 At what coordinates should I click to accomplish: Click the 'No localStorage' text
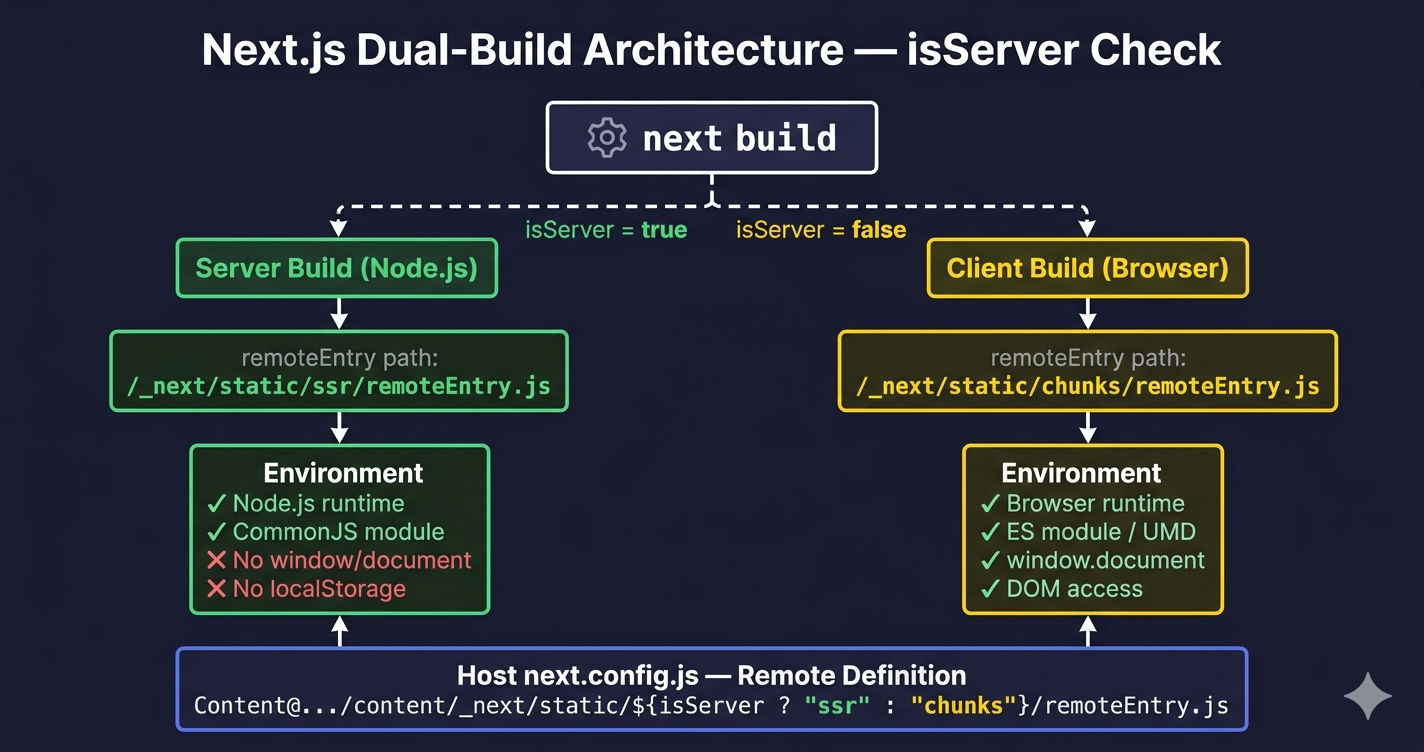[319, 589]
